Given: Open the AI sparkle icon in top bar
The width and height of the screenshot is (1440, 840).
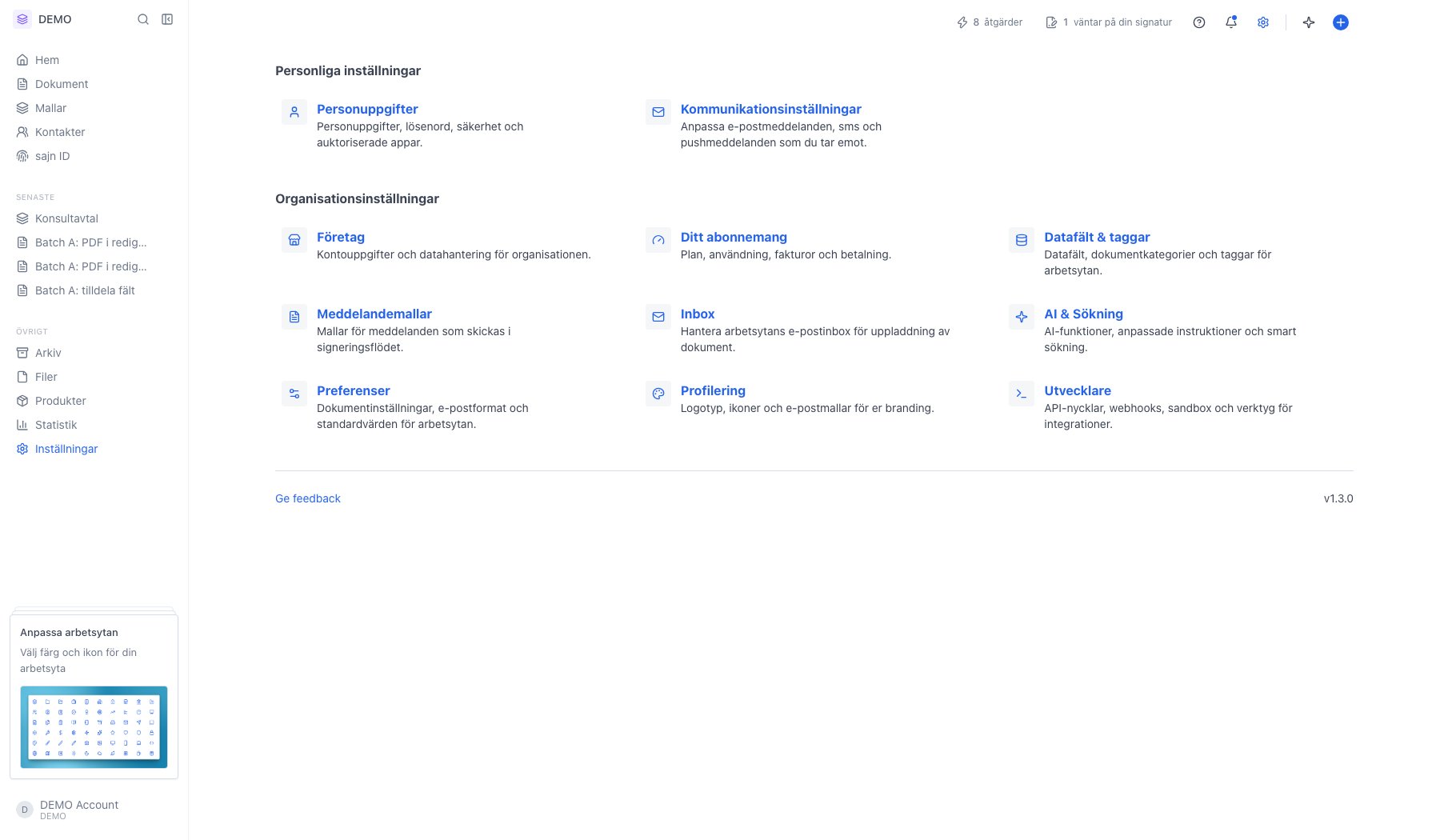Looking at the screenshot, I should click(x=1309, y=22).
